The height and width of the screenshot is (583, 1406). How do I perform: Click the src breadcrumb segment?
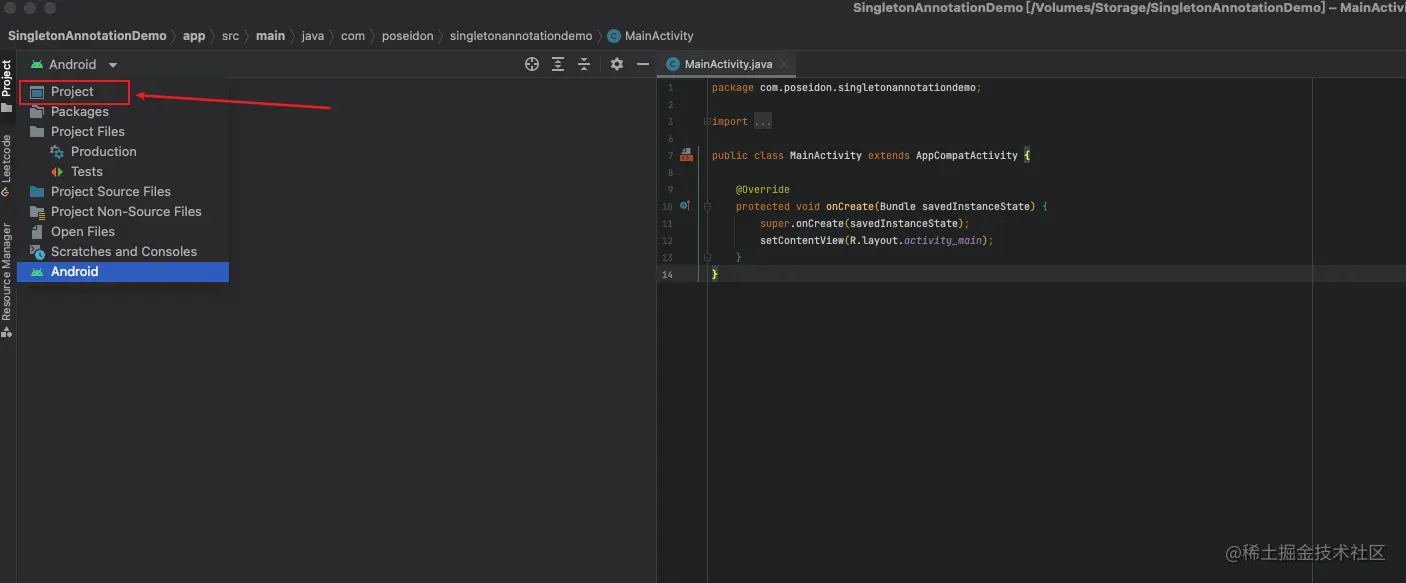pos(230,35)
